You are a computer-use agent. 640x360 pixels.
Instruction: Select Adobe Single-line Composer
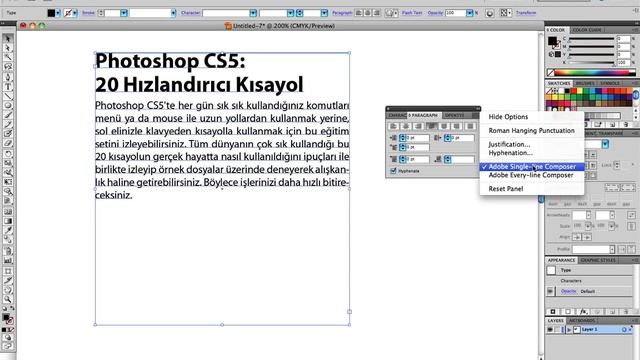click(x=532, y=167)
